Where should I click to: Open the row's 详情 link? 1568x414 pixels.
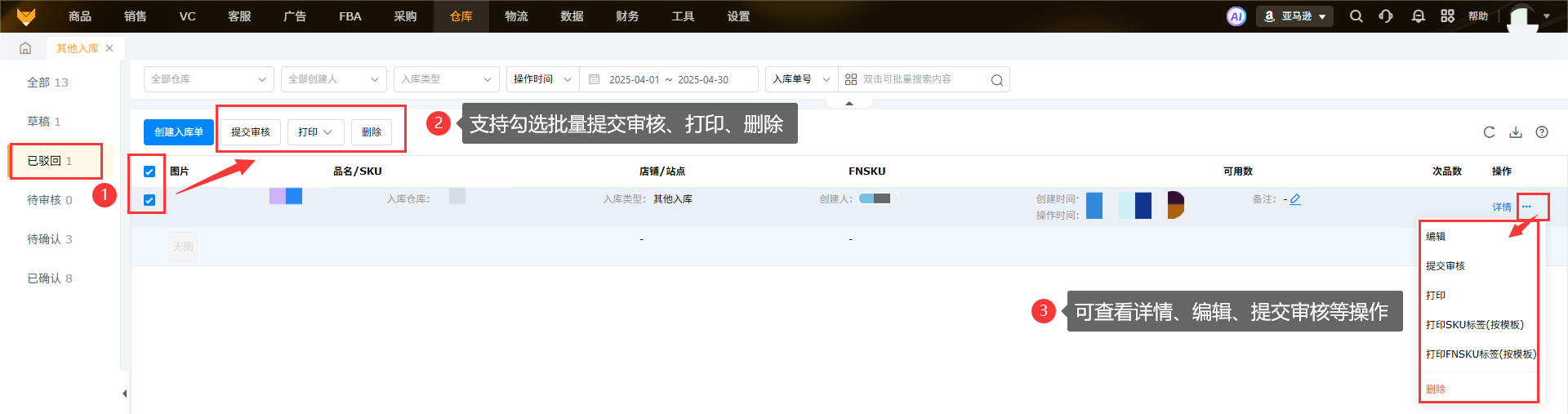click(1502, 207)
